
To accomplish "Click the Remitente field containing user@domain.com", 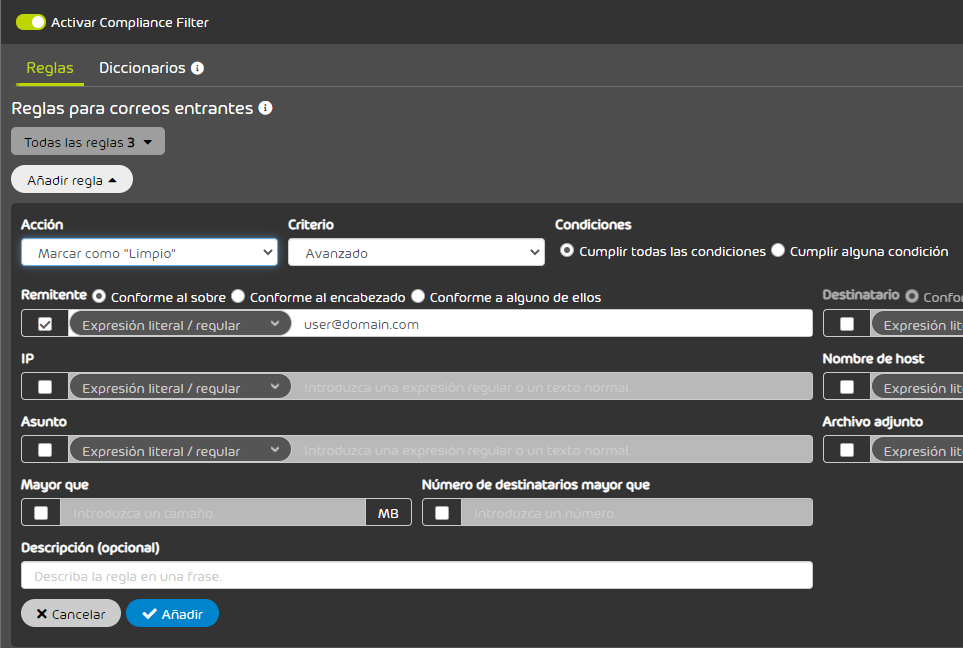I will pos(552,324).
